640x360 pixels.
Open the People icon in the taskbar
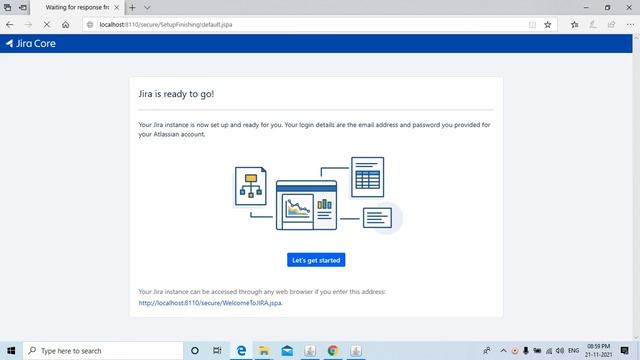(487, 351)
